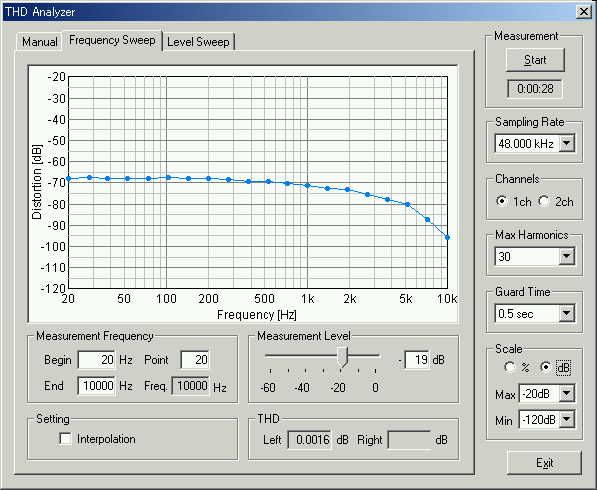Screen dimensions: 597x490
Task: Expand the Scale Max dropdown
Action: pyautogui.click(x=567, y=394)
